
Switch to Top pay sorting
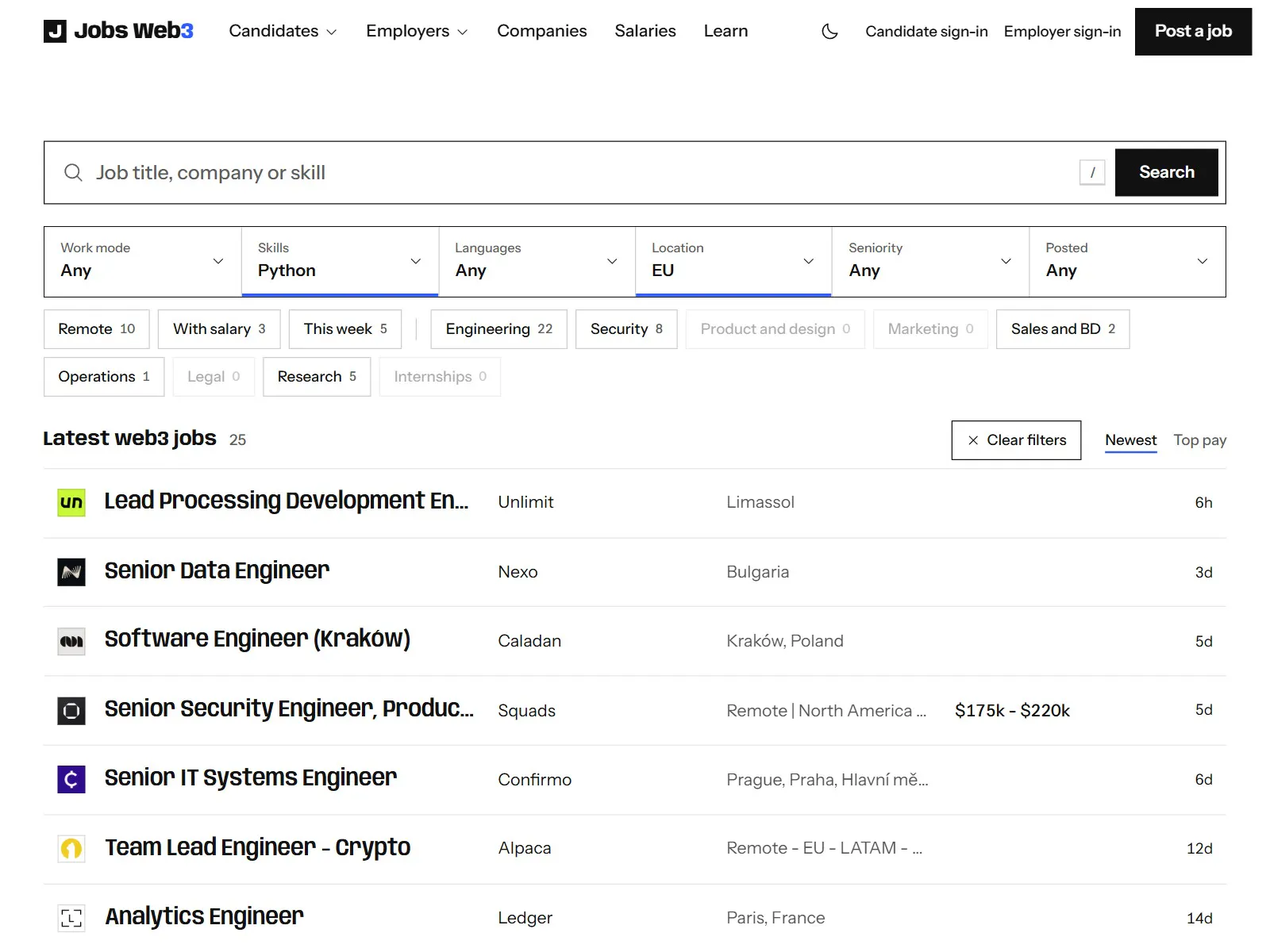click(x=1199, y=440)
